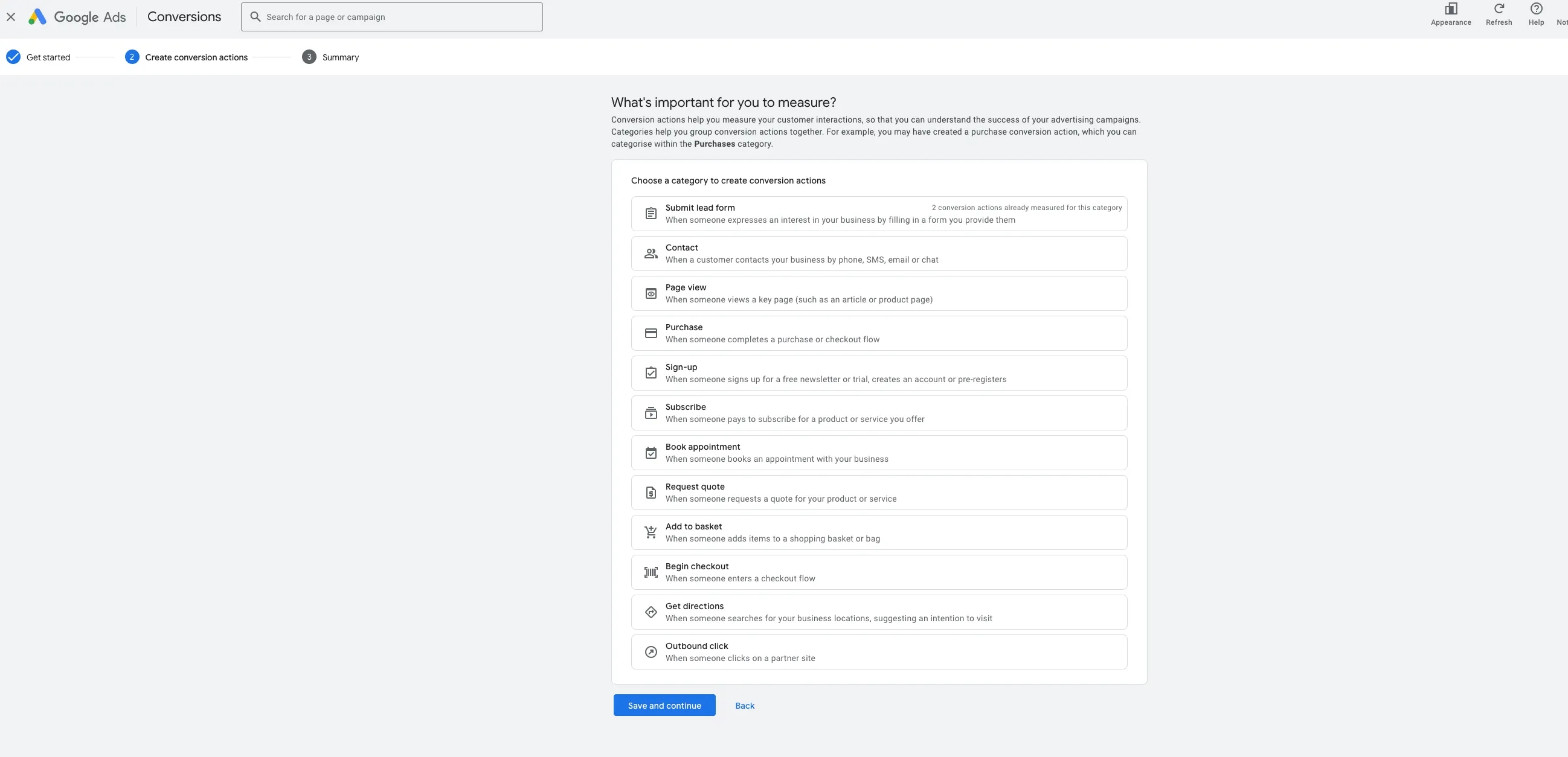Click the Google Ads logo
Viewport: 1568px width, 757px height.
[x=77, y=17]
